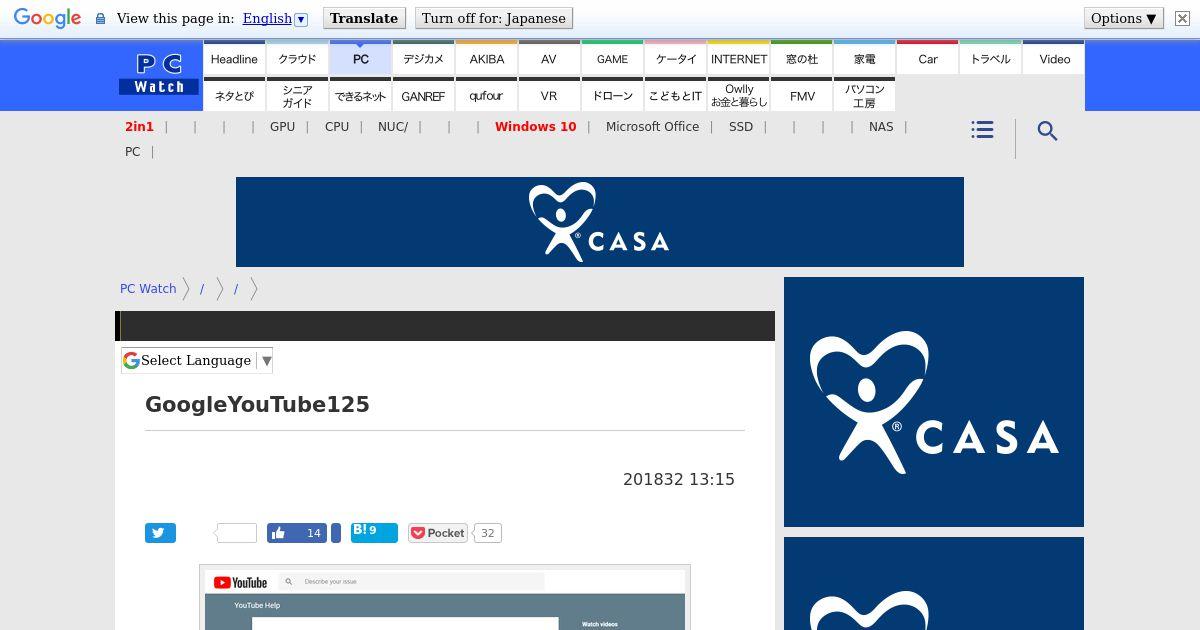1200x630 pixels.
Task: Click the CASA top banner ad
Action: tap(600, 222)
